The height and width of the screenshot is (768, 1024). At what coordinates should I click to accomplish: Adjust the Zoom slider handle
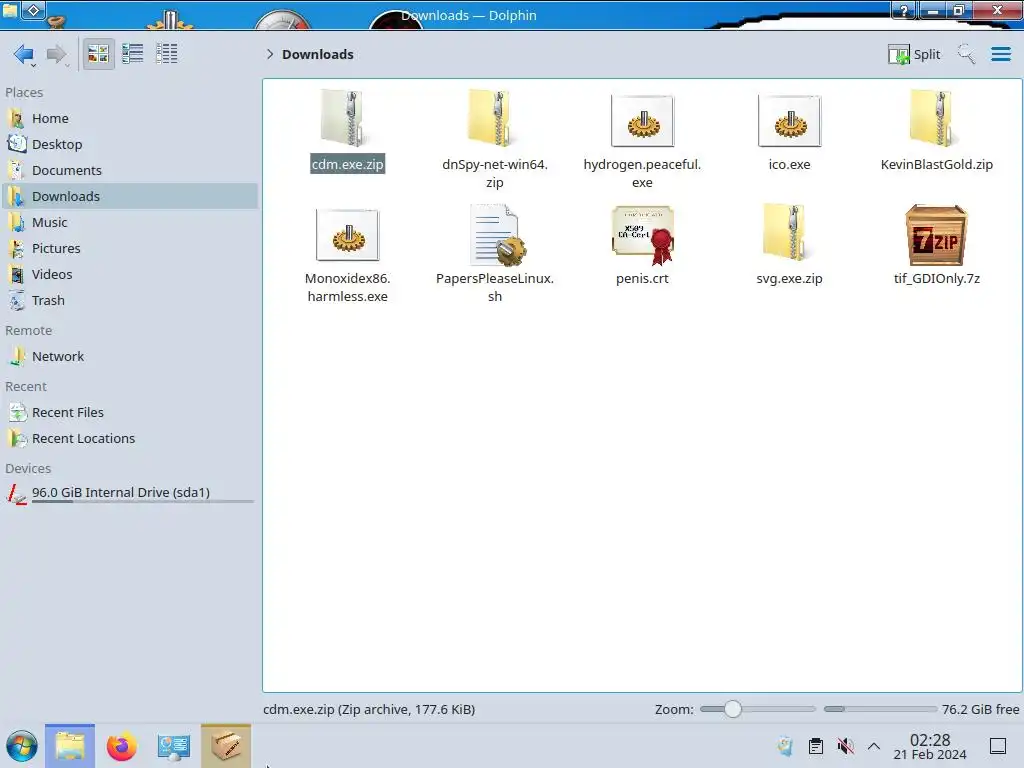[733, 709]
